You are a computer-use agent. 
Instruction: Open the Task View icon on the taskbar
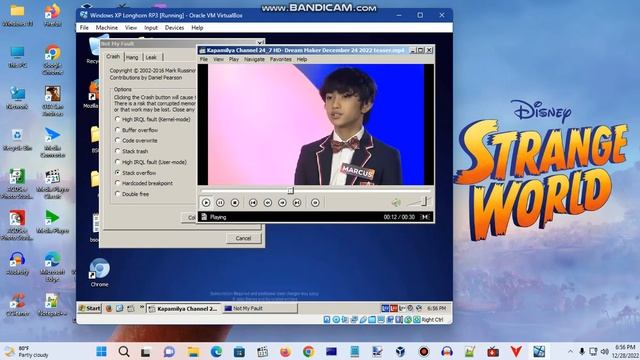point(145,351)
